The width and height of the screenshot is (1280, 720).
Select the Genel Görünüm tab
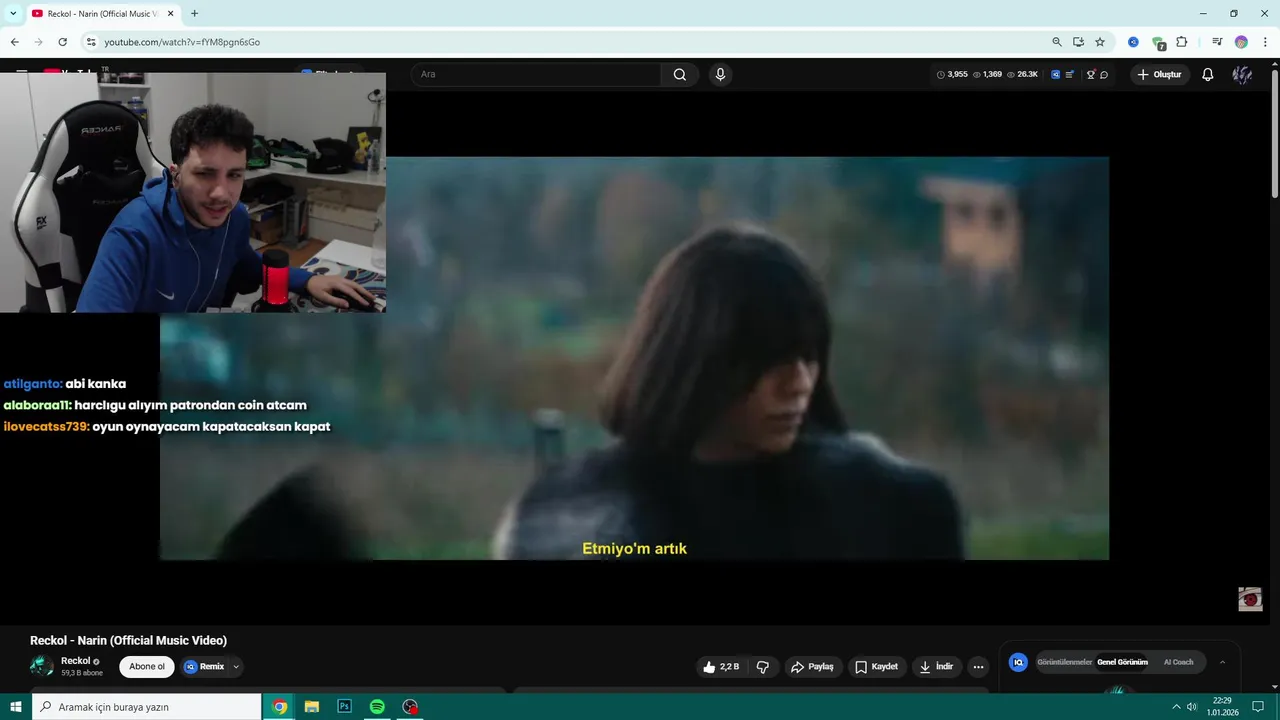tap(1122, 662)
